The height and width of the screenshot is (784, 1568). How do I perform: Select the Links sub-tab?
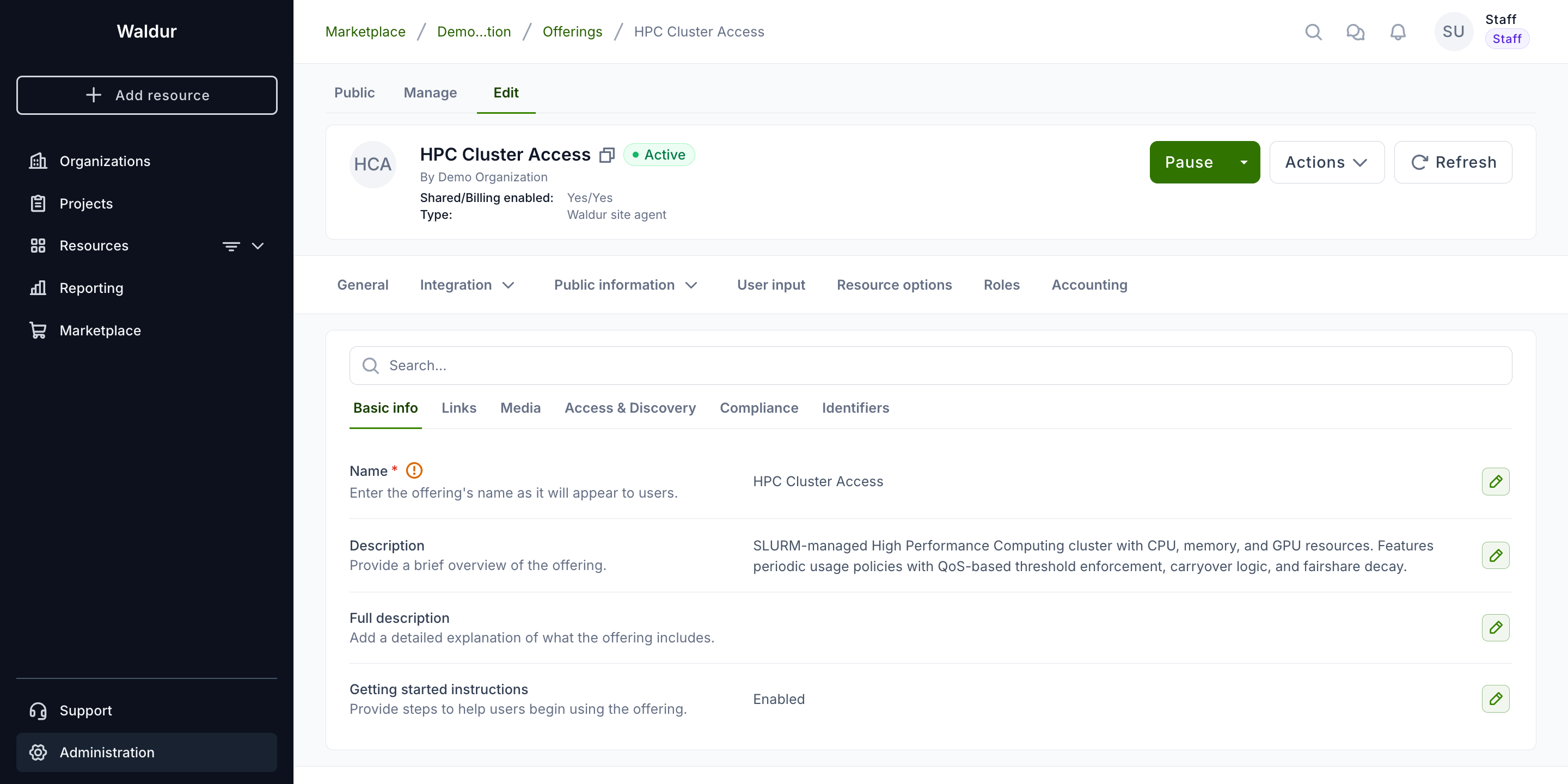(459, 408)
